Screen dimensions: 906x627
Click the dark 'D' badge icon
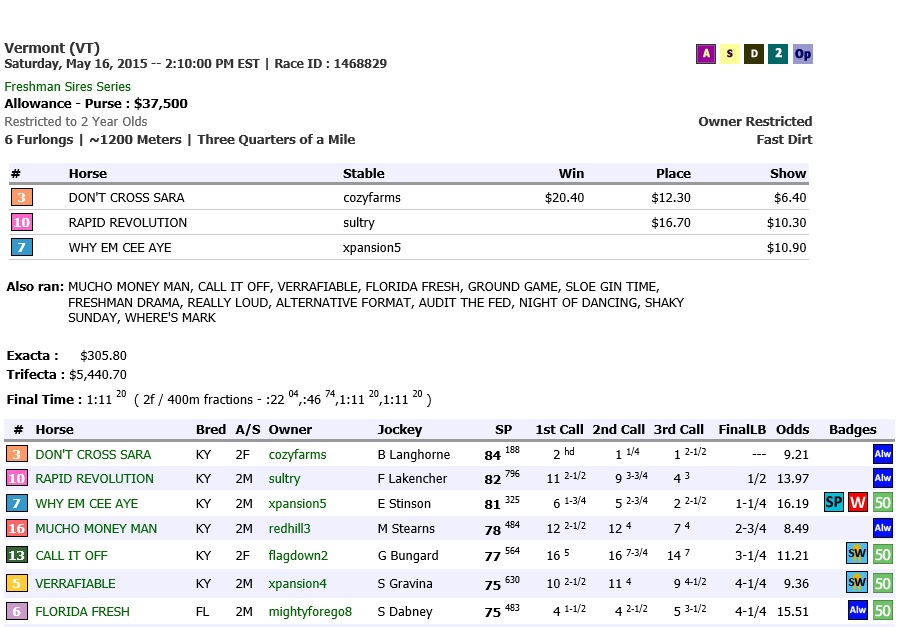click(x=753, y=54)
